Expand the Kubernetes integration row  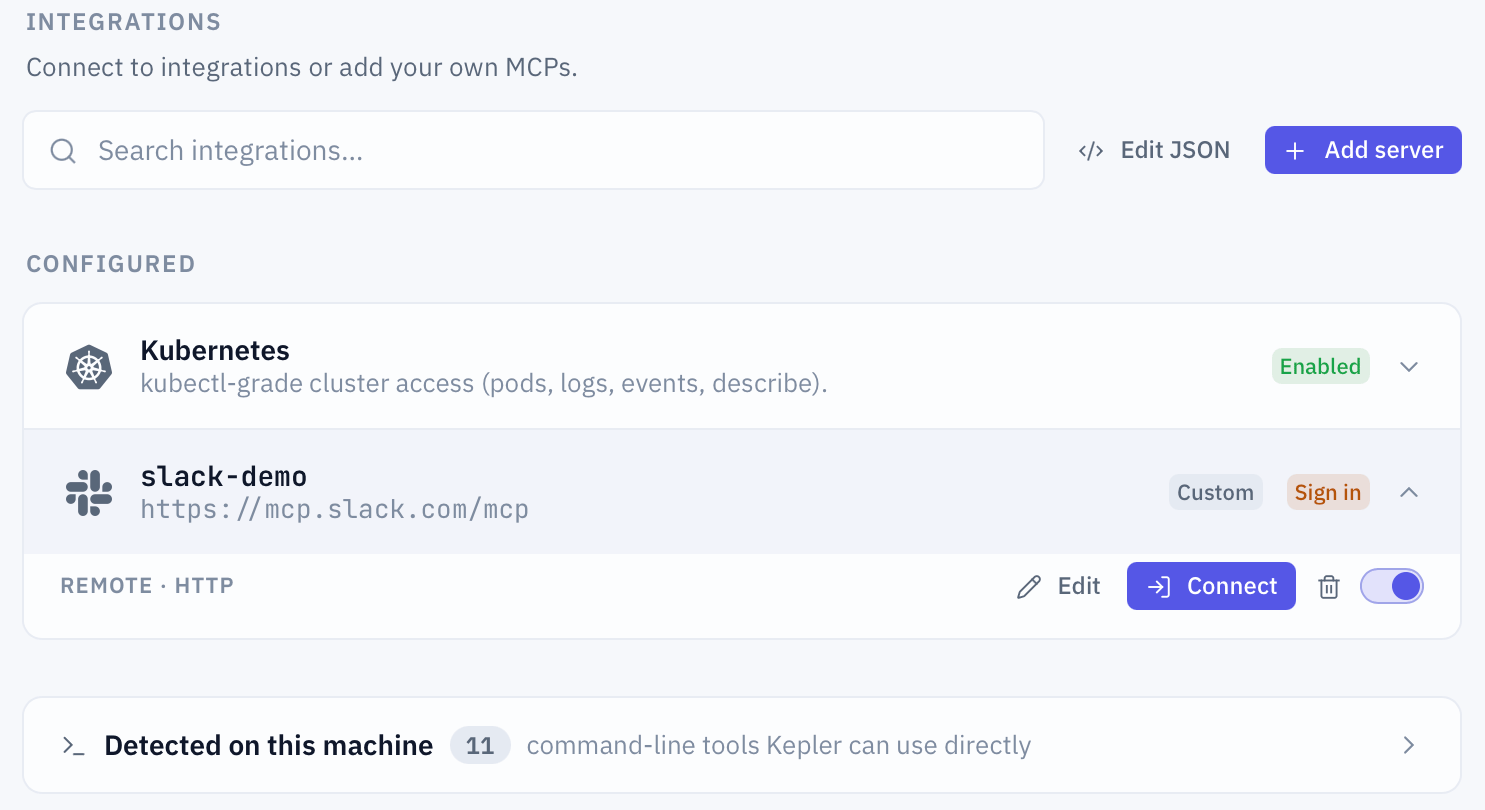point(1409,366)
